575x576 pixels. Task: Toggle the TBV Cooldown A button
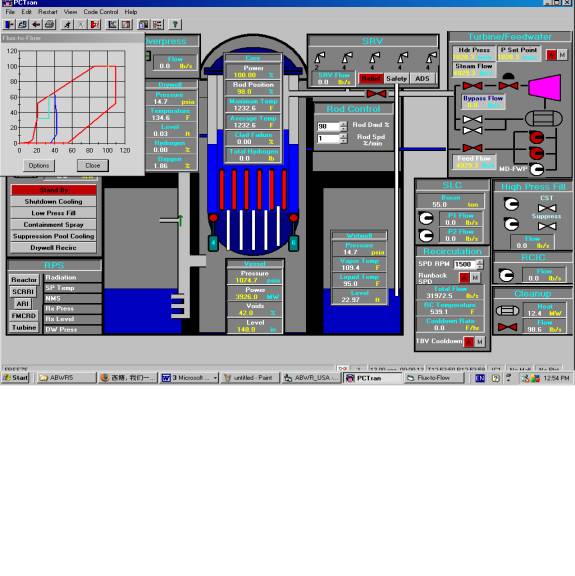point(469,342)
